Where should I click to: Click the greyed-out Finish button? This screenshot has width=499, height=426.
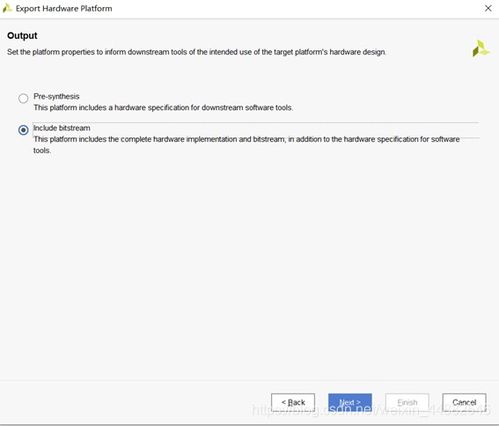407,402
